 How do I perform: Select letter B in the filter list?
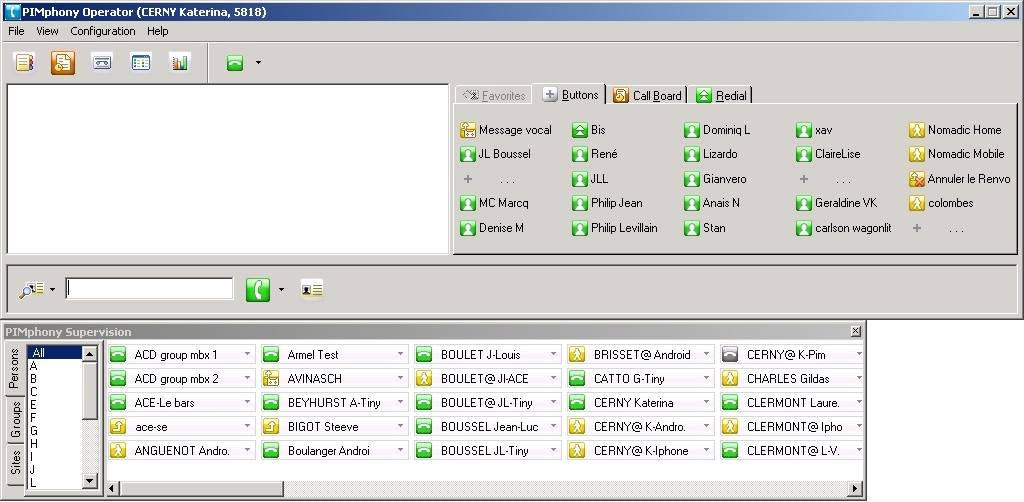(x=55, y=379)
